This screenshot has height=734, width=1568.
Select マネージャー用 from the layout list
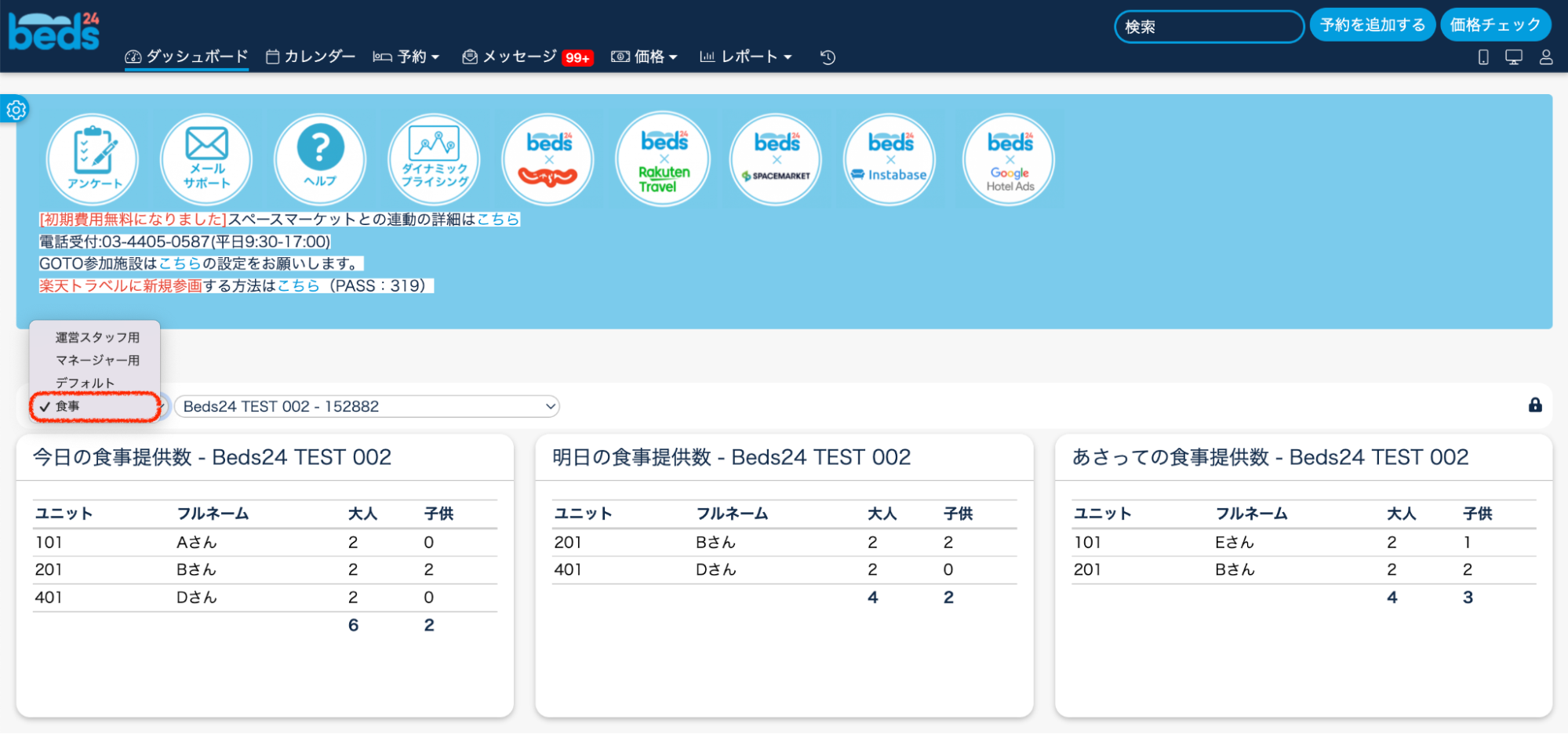pyautogui.click(x=97, y=360)
